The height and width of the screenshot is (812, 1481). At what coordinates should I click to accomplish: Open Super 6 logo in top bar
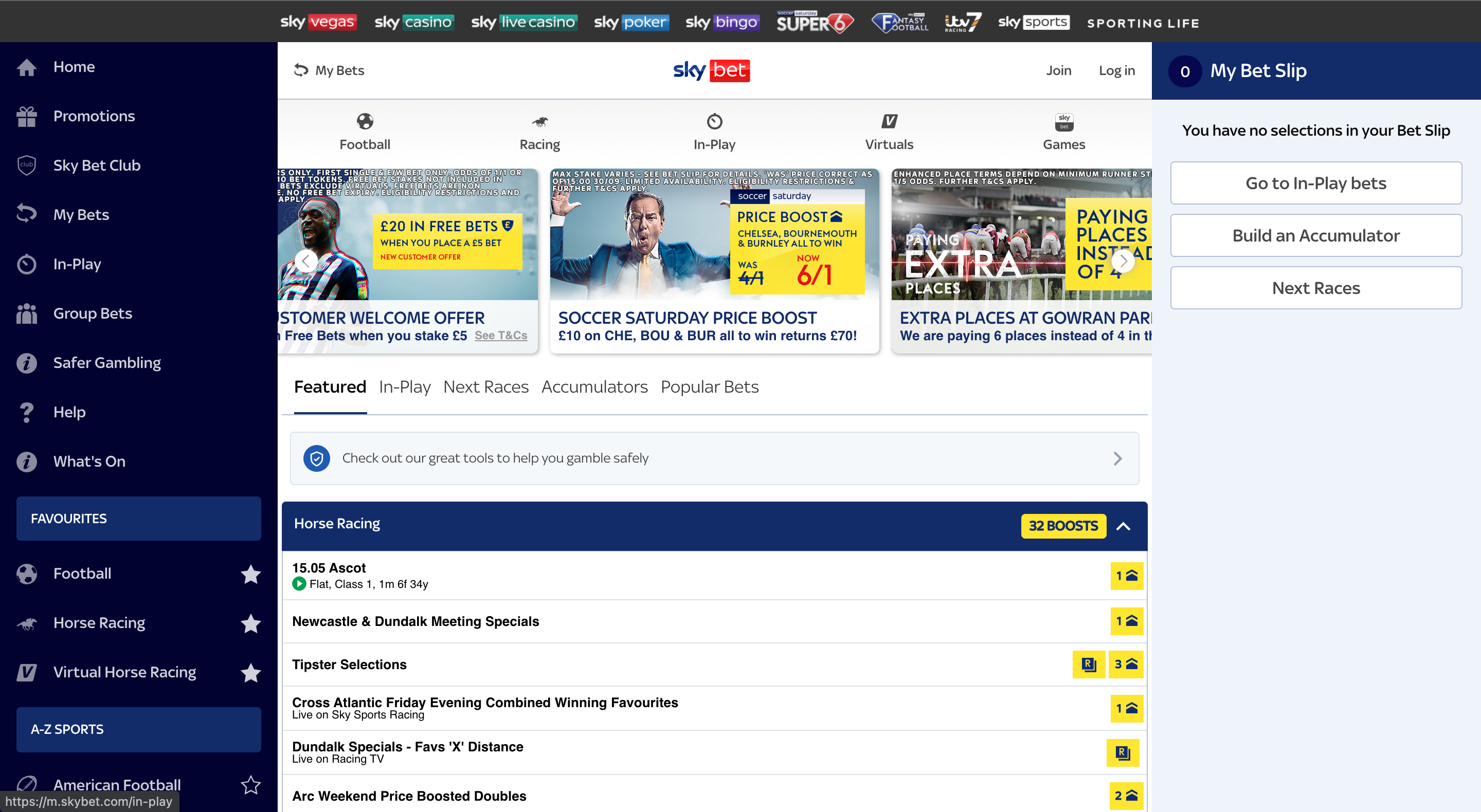815,23
